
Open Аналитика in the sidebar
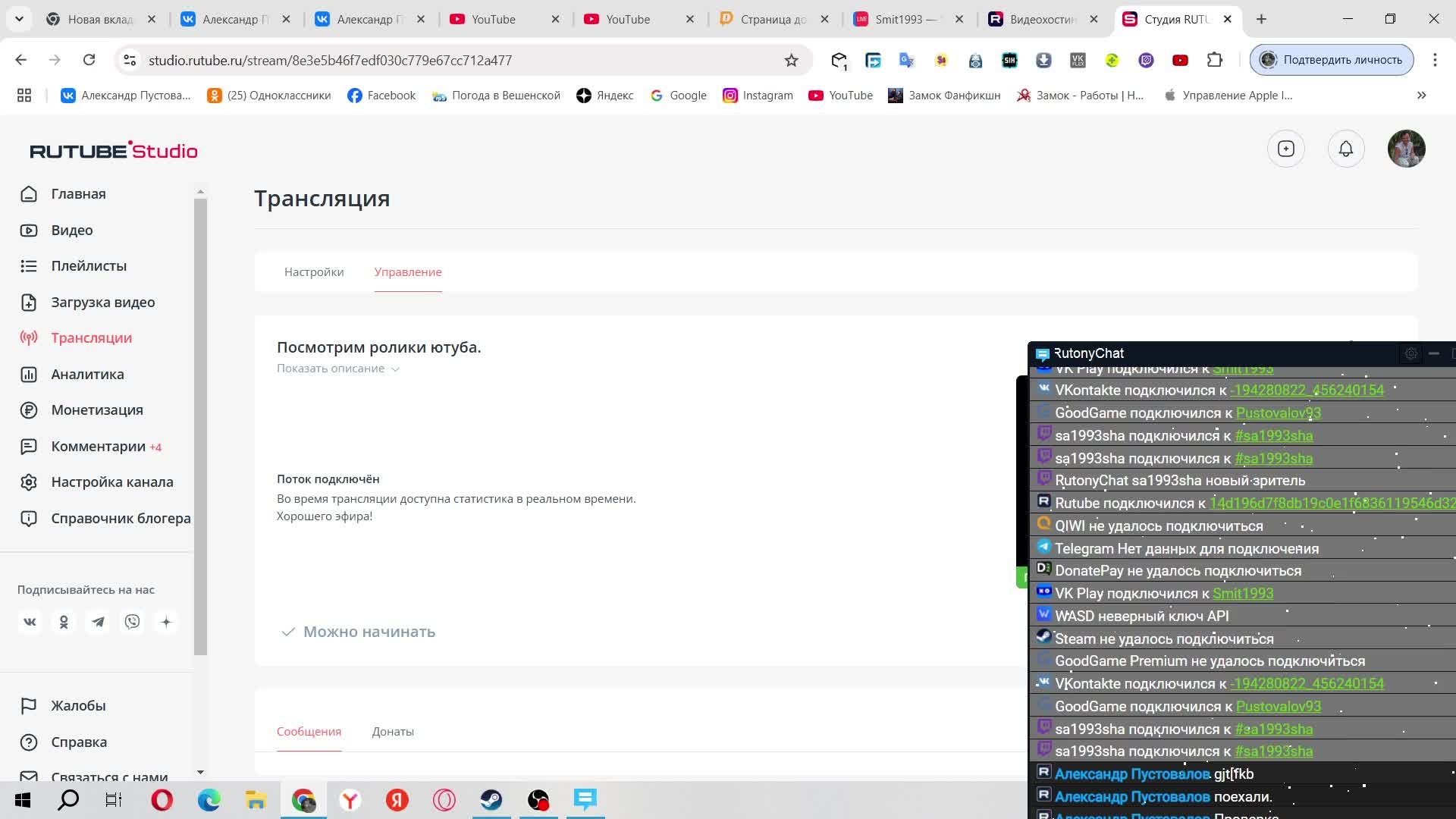tap(87, 374)
